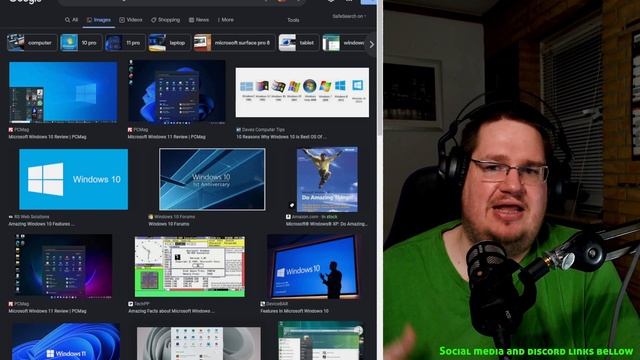The width and height of the screenshot is (640, 360).
Task: Expand the More search options menu
Action: click(x=226, y=20)
